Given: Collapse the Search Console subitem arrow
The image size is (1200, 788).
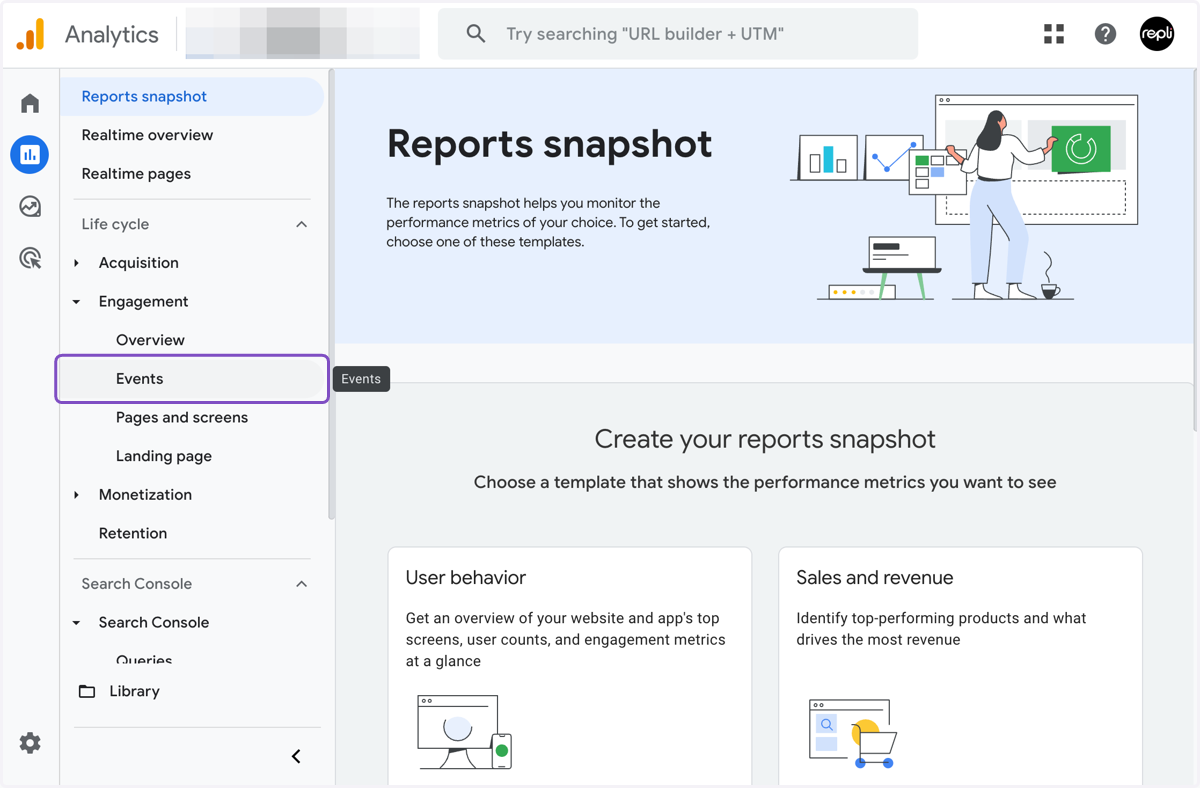Looking at the screenshot, I should point(77,623).
